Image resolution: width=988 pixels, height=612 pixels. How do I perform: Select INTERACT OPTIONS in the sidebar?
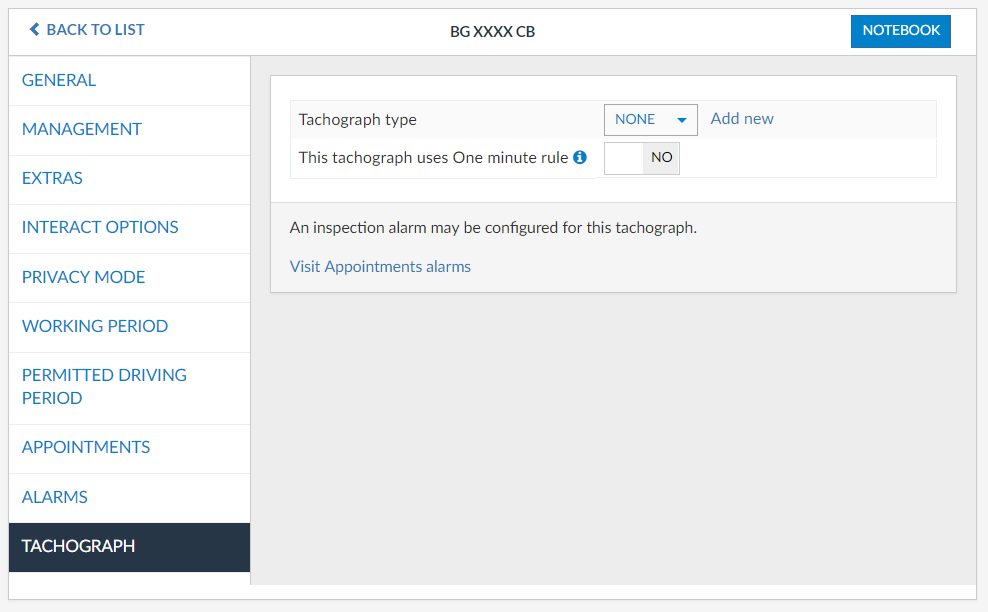point(100,227)
